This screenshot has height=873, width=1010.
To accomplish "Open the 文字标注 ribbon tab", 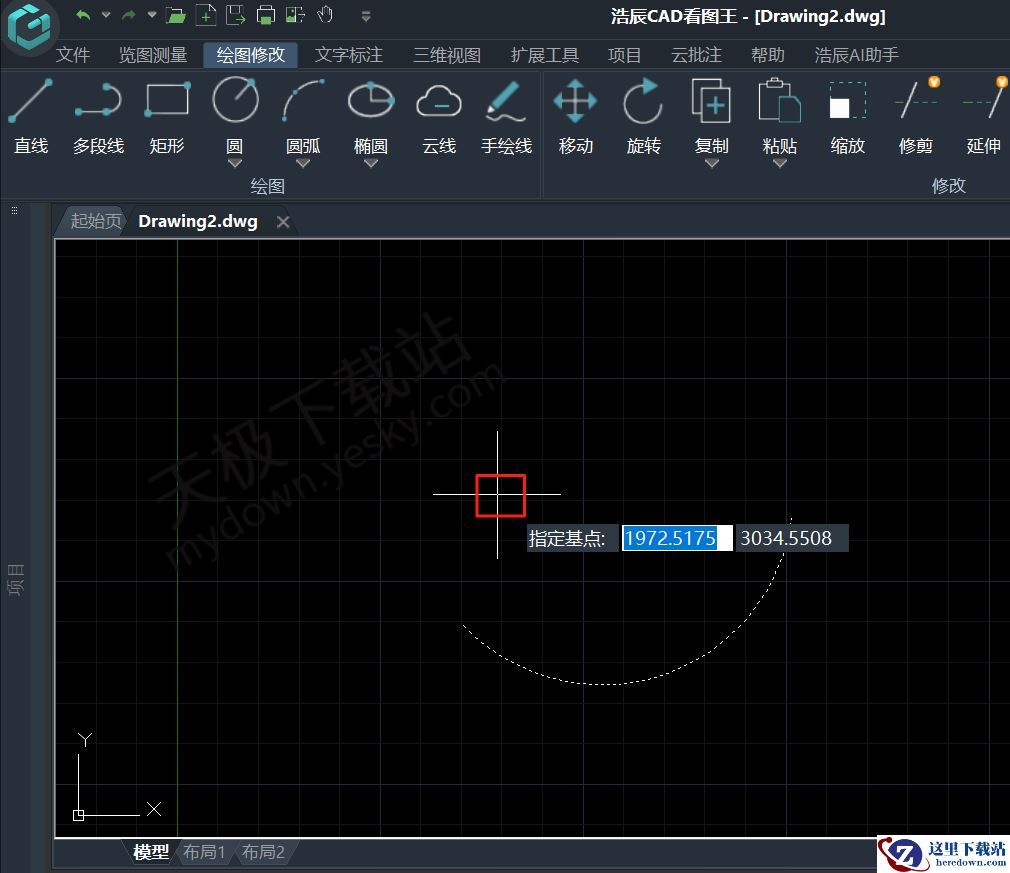I will click(348, 55).
